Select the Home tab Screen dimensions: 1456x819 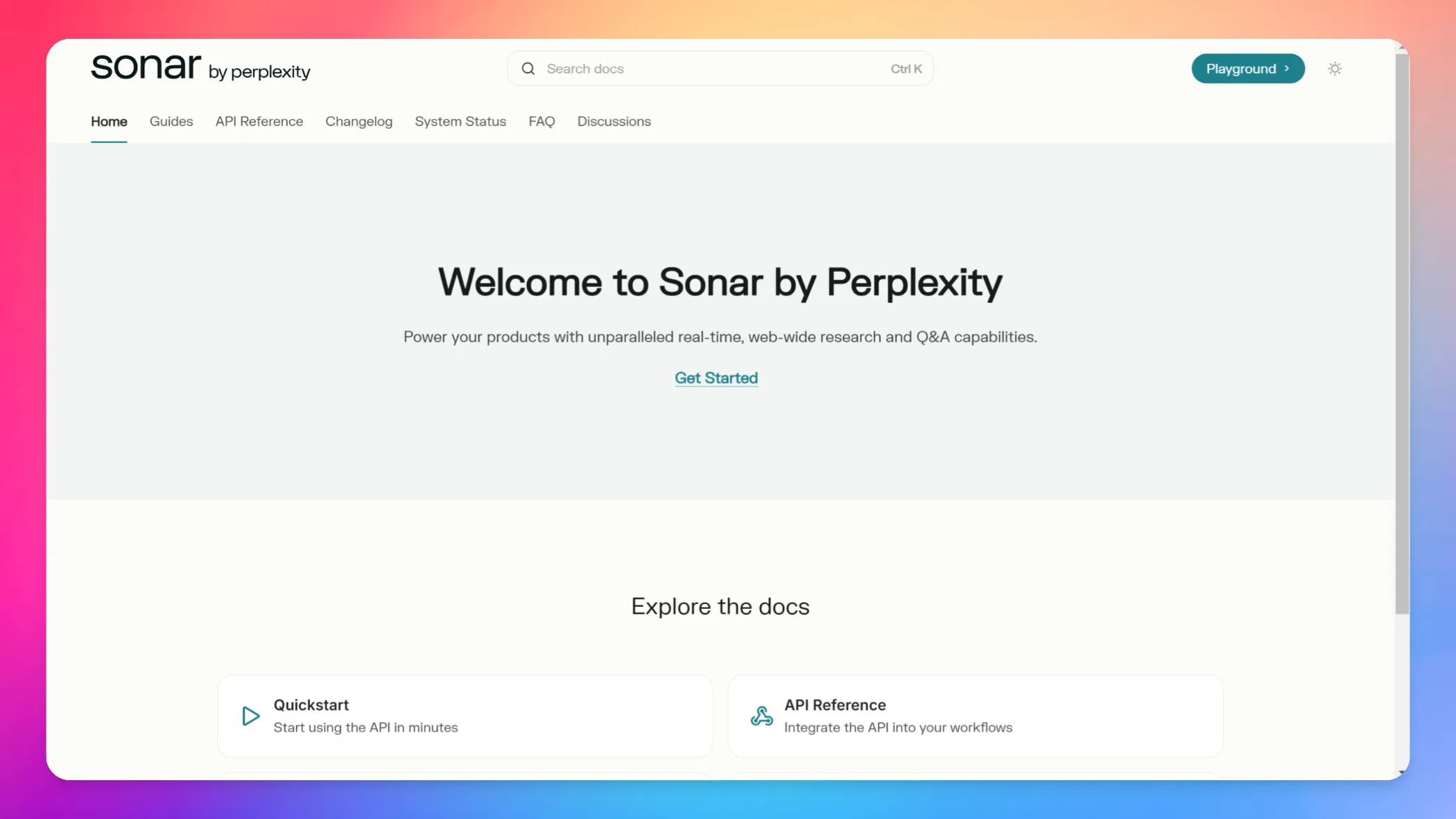click(x=108, y=121)
